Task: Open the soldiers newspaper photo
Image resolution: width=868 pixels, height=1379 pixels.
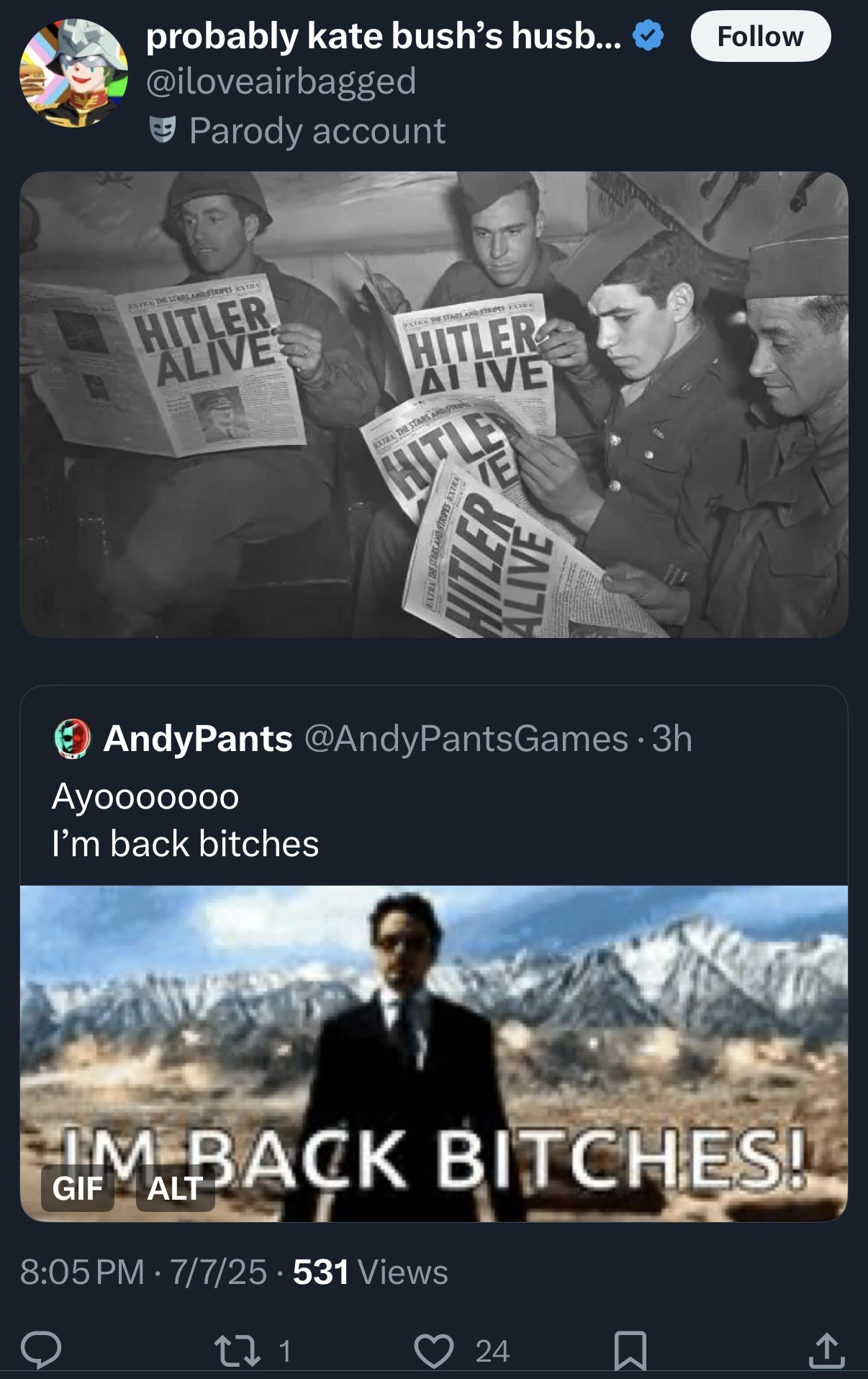Action: 434,404
